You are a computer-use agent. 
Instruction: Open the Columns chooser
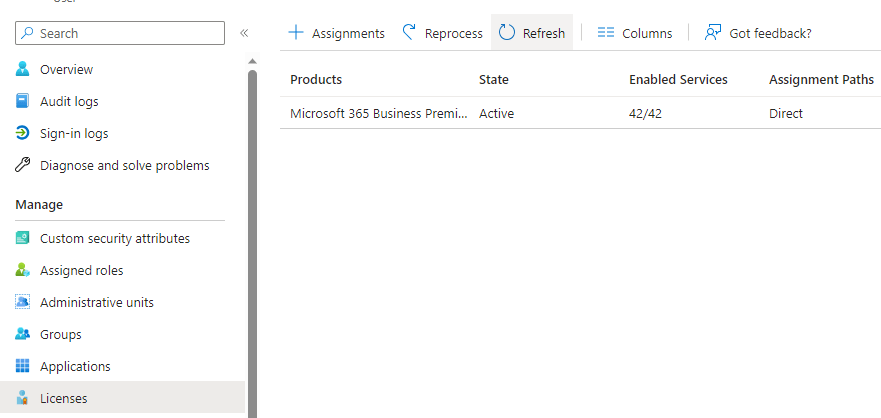pos(634,33)
